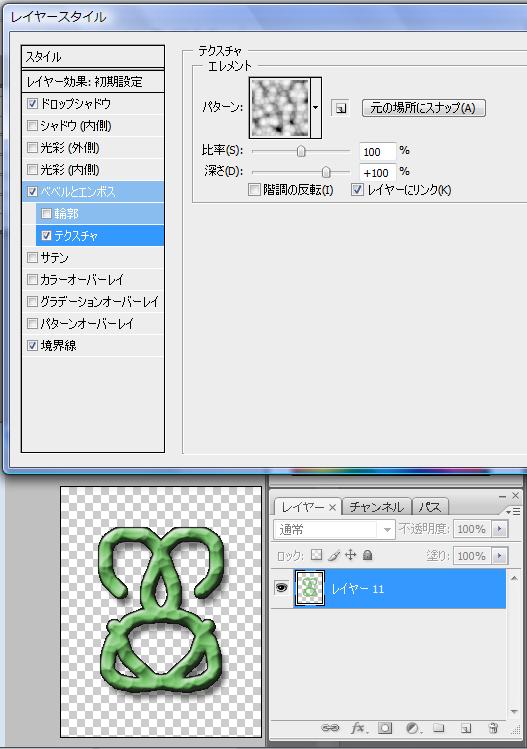Enable the 輪郭 checkbox
527x749 pixels.
(46, 214)
